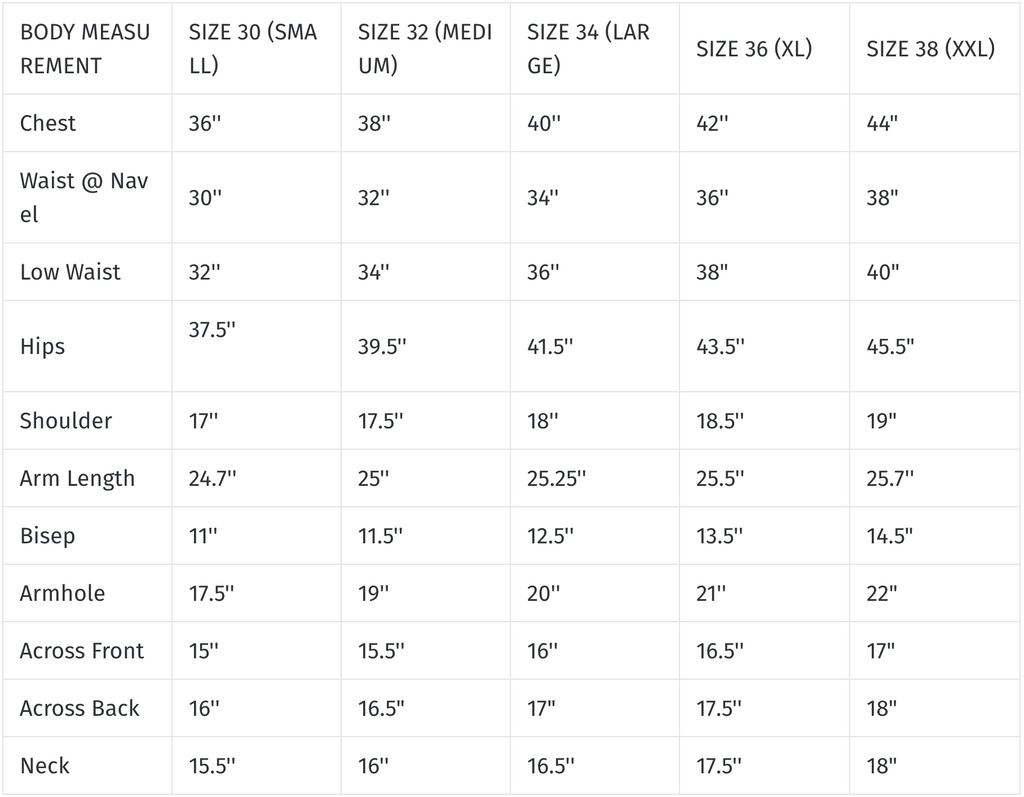Select the Waist @ Navel row label
This screenshot has width=1024, height=797.
(x=84, y=197)
